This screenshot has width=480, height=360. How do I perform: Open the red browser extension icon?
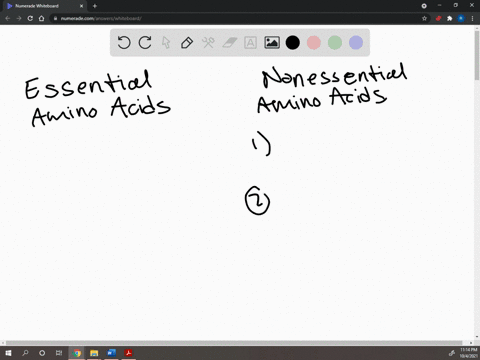coord(438,18)
